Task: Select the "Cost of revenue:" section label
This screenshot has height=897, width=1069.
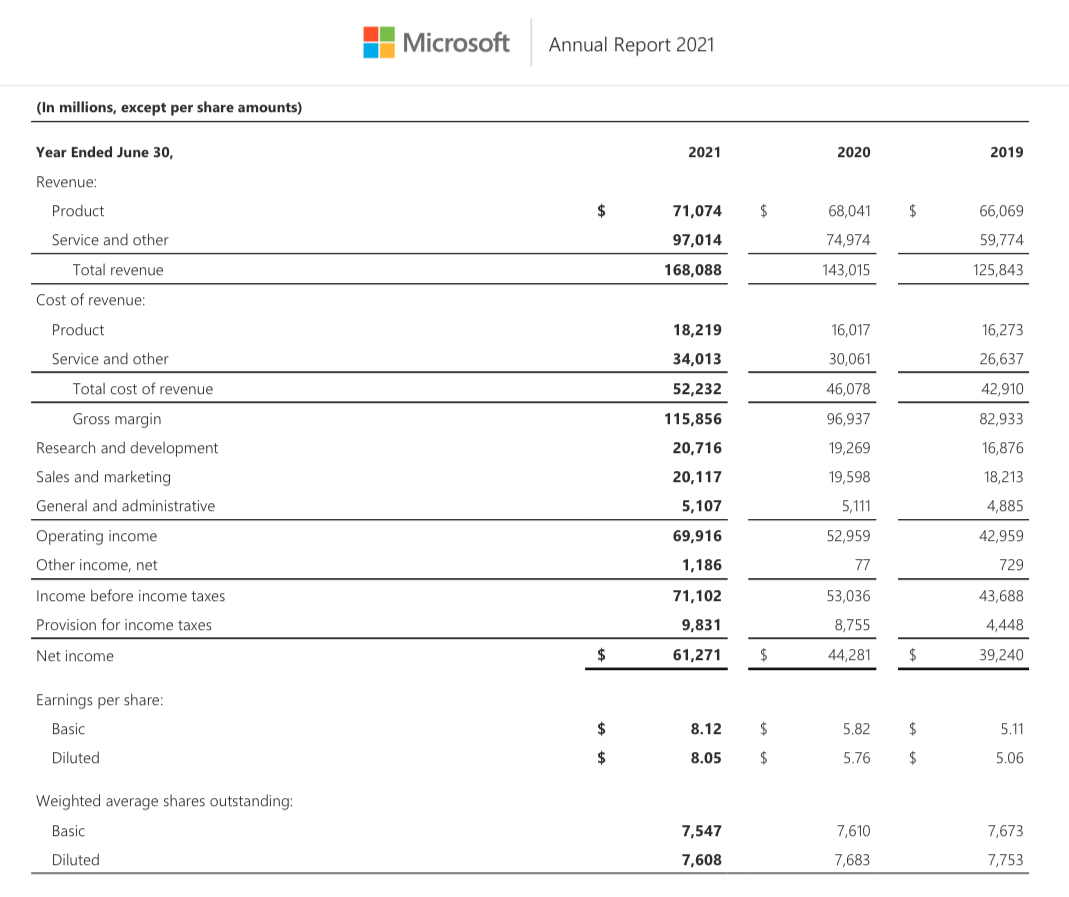Action: point(91,301)
